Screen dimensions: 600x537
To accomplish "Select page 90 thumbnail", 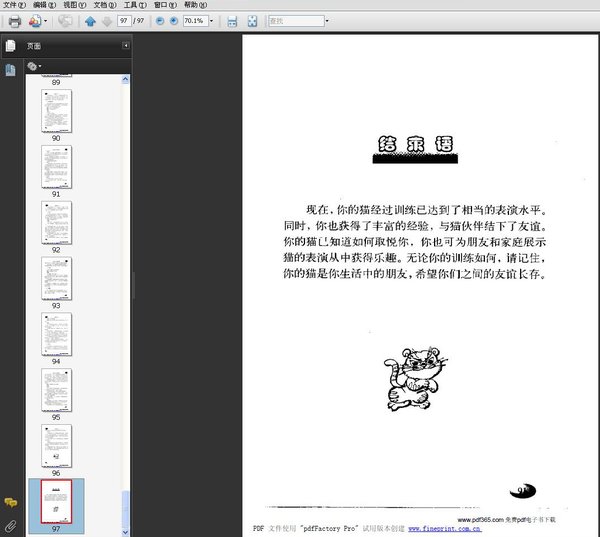I will point(56,111).
